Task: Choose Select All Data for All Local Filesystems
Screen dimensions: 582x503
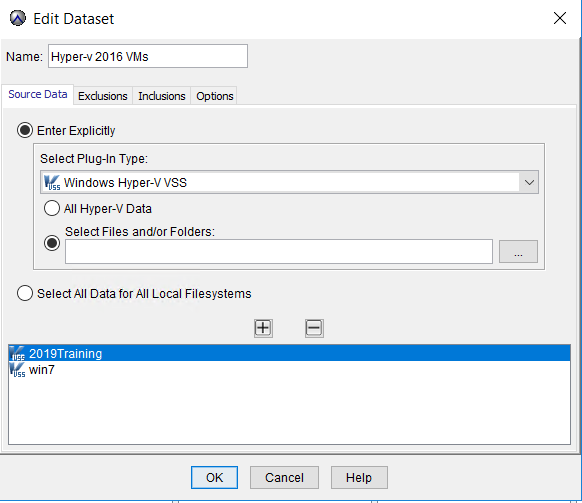Action: click(25, 293)
